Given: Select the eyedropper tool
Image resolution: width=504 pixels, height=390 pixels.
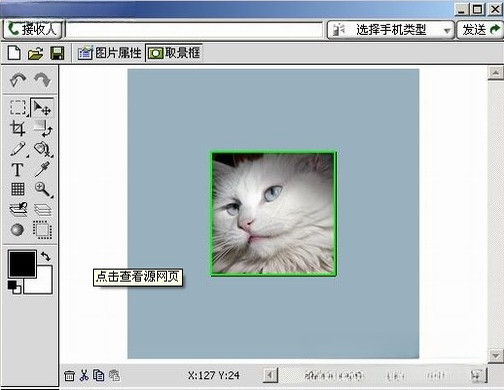Looking at the screenshot, I should 42,169.
